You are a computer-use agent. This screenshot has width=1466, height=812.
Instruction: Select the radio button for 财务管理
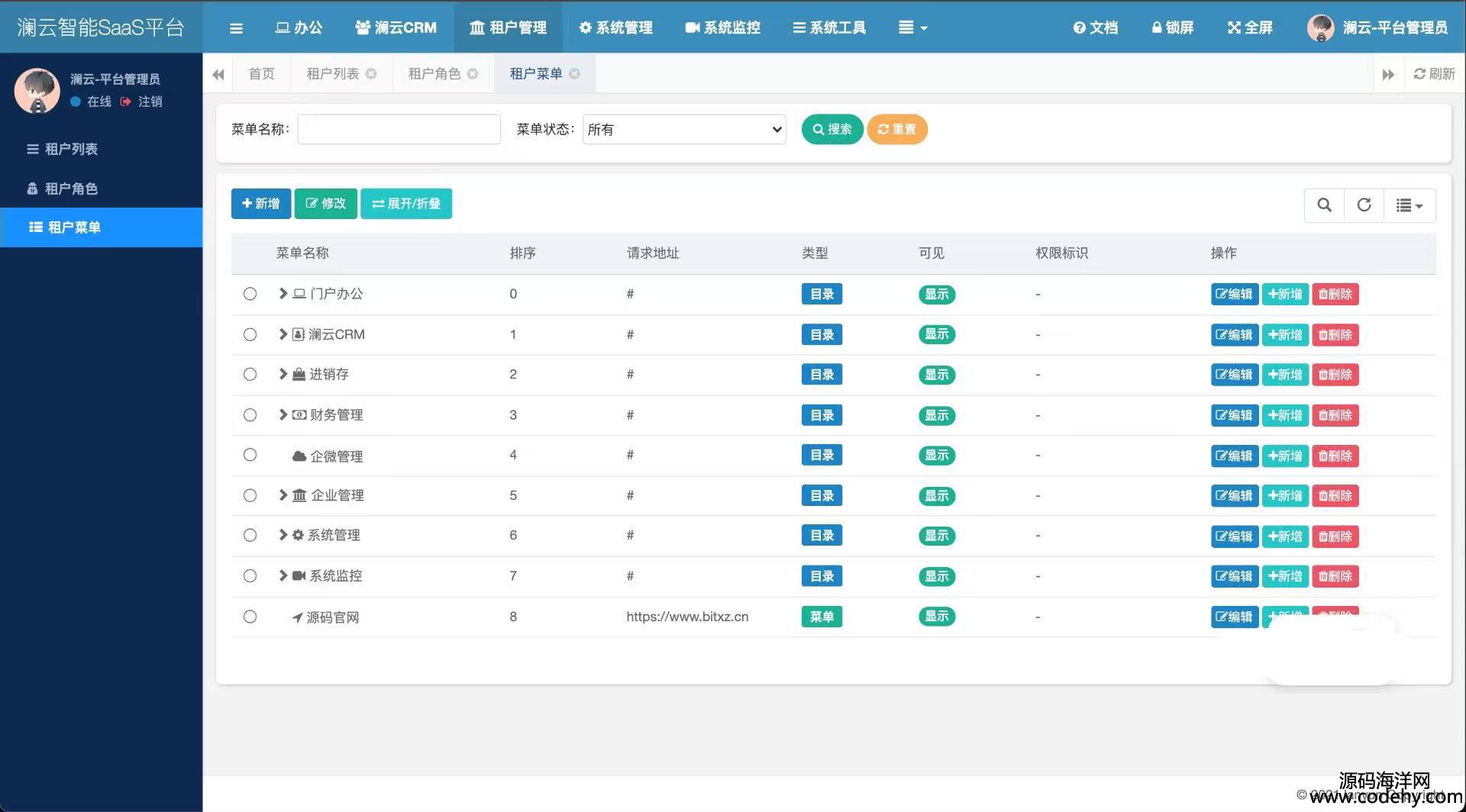coord(250,414)
